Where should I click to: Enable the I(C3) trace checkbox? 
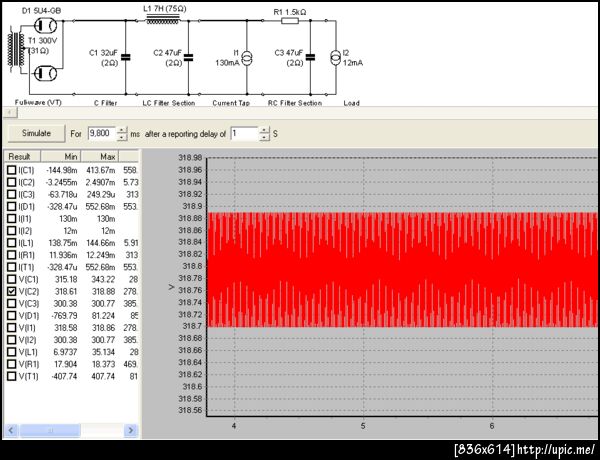coord(12,194)
